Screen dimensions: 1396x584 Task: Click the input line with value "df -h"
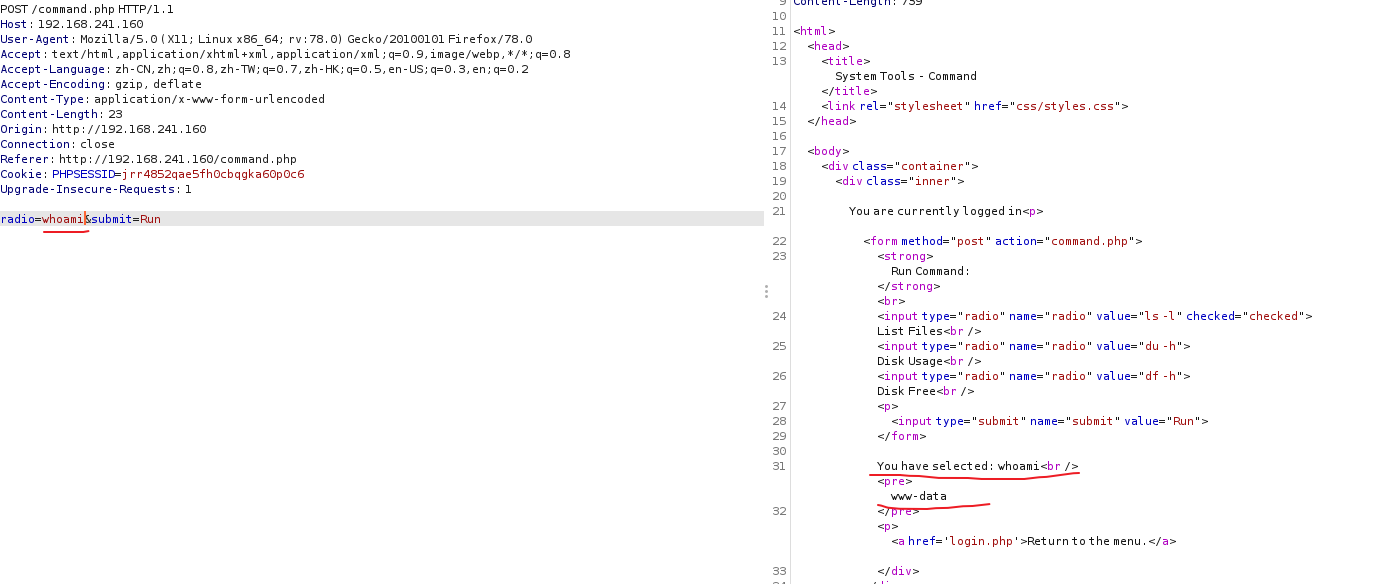click(1034, 376)
